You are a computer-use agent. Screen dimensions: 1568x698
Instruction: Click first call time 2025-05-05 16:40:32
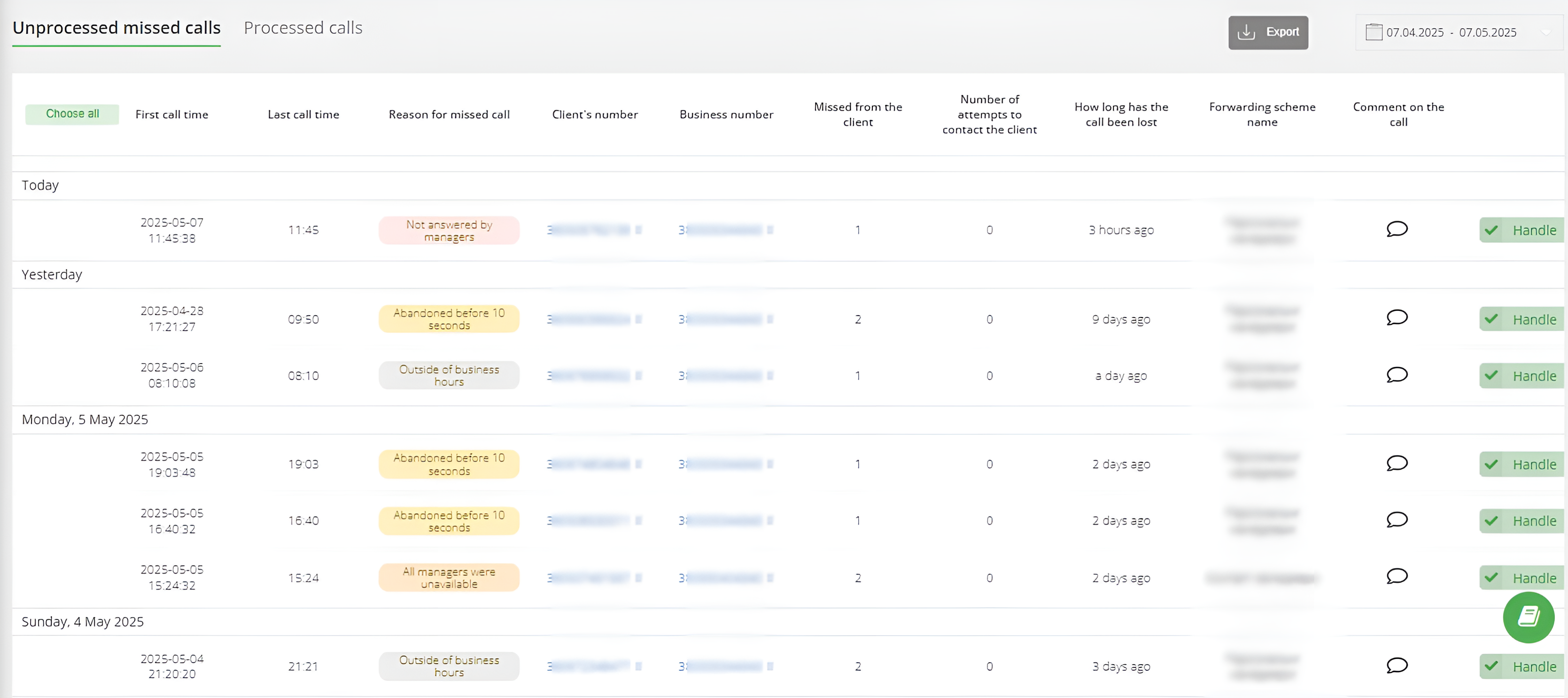[171, 521]
